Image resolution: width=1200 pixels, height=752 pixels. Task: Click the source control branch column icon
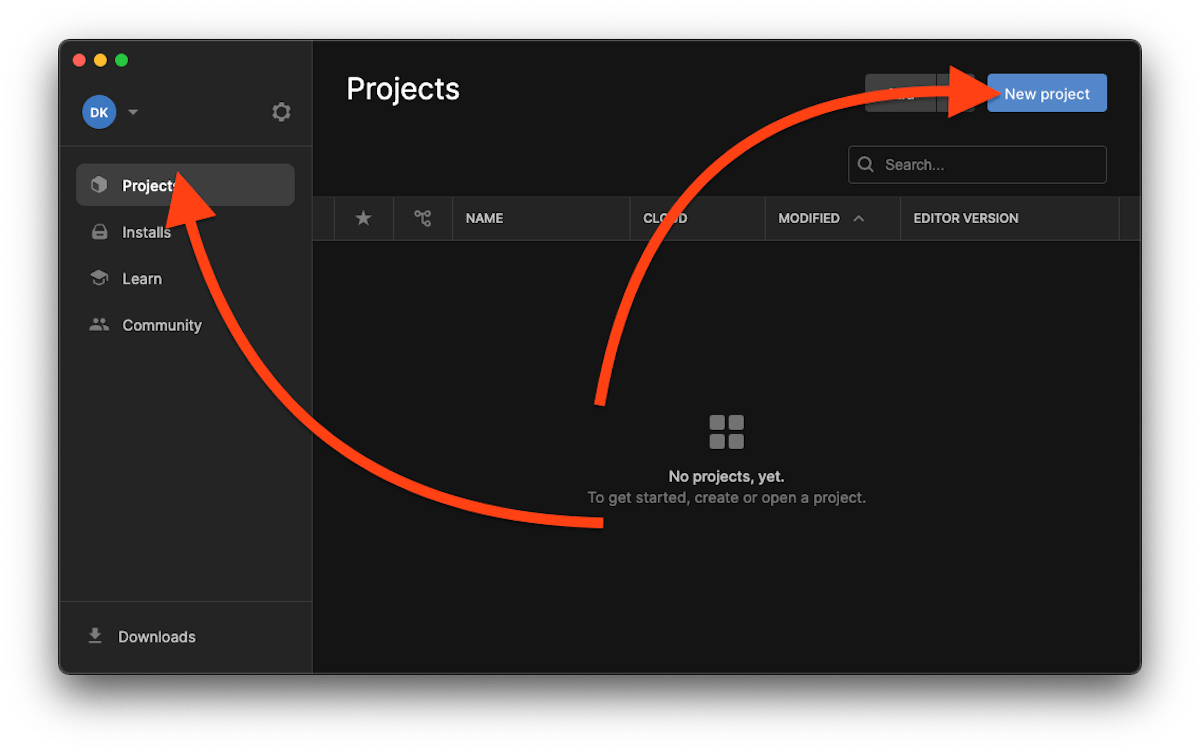point(423,218)
